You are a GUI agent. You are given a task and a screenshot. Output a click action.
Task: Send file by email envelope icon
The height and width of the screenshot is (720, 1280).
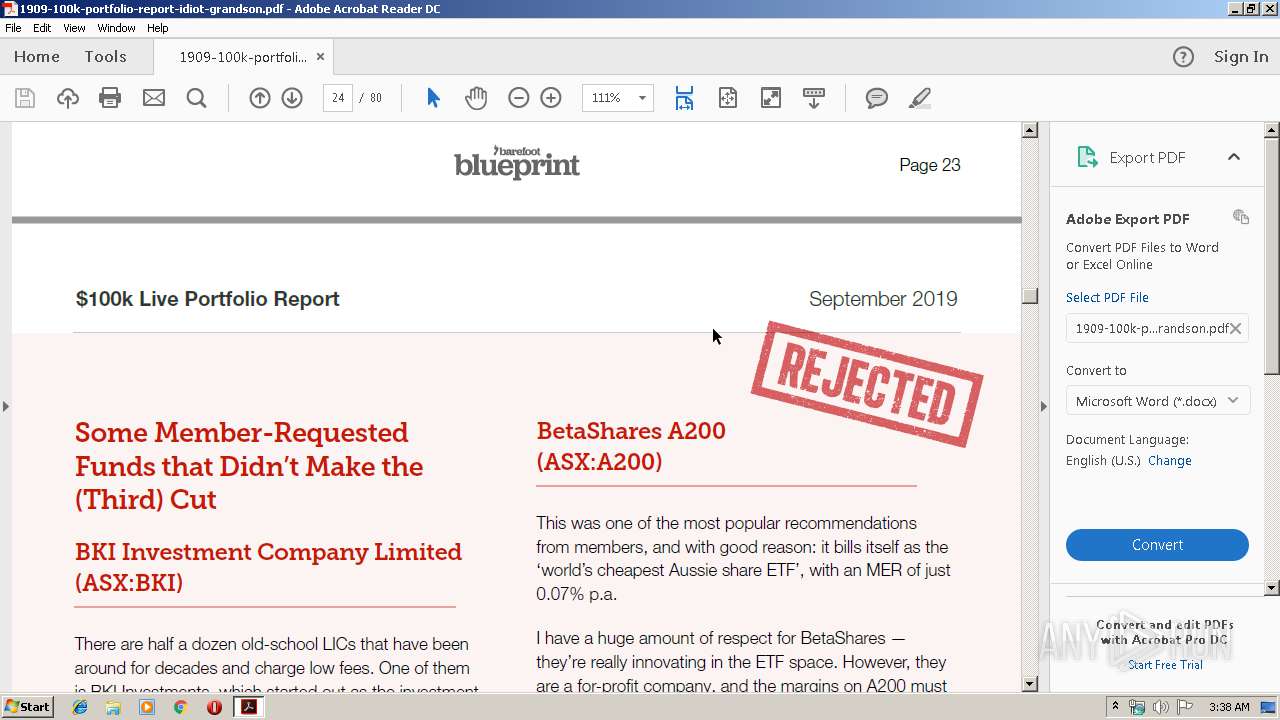pos(154,98)
